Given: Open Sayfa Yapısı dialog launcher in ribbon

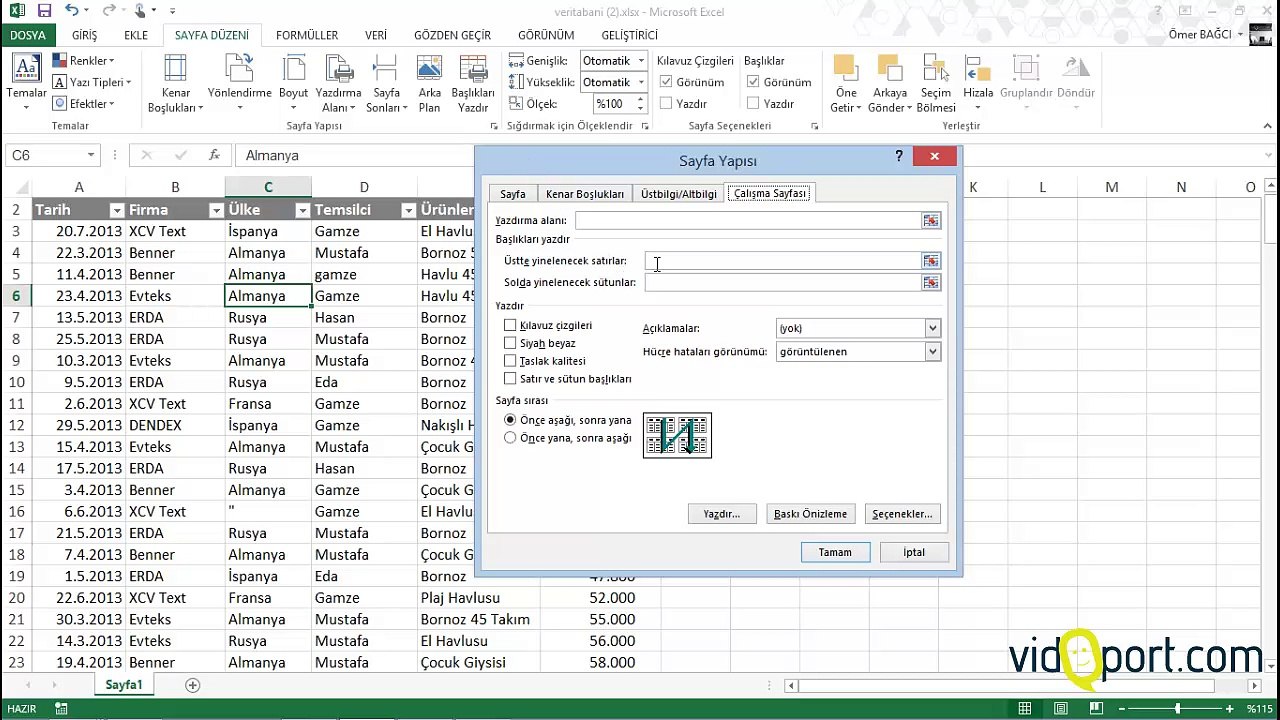Looking at the screenshot, I should [494, 127].
